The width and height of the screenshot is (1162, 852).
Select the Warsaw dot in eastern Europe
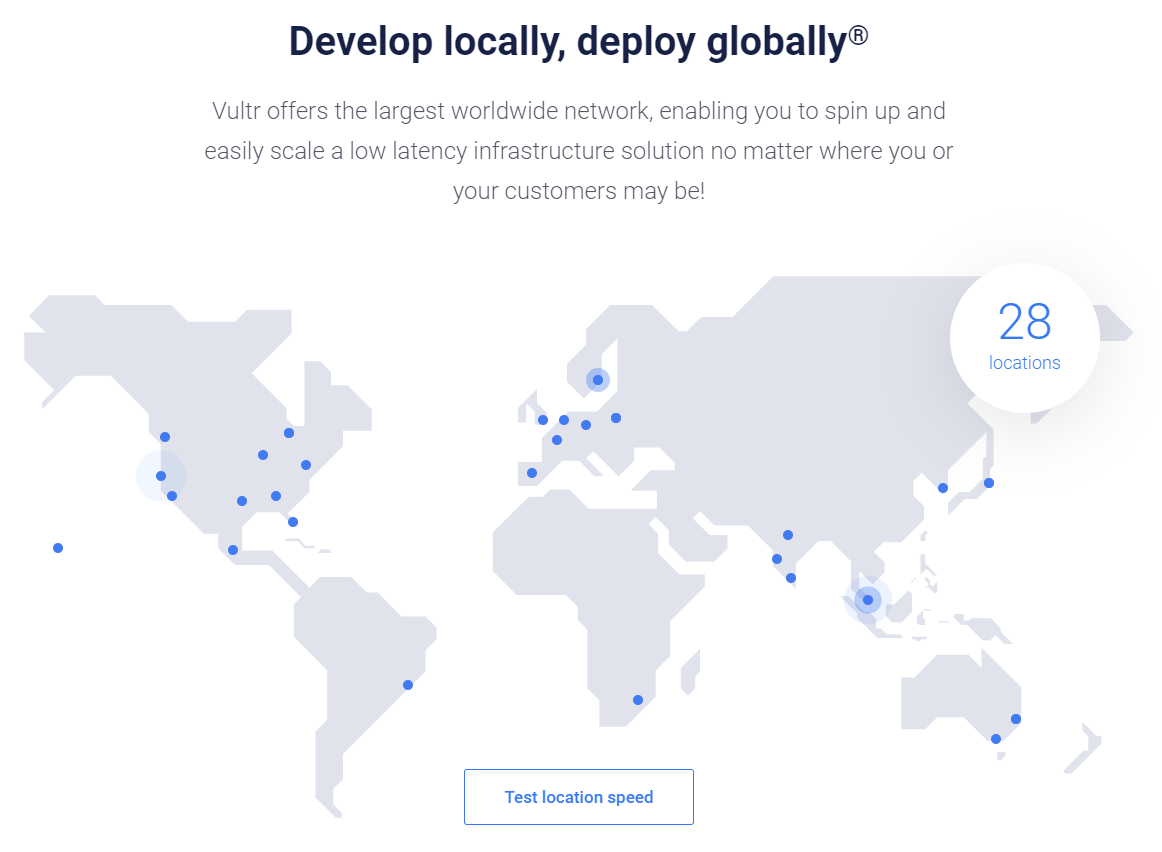[616, 419]
